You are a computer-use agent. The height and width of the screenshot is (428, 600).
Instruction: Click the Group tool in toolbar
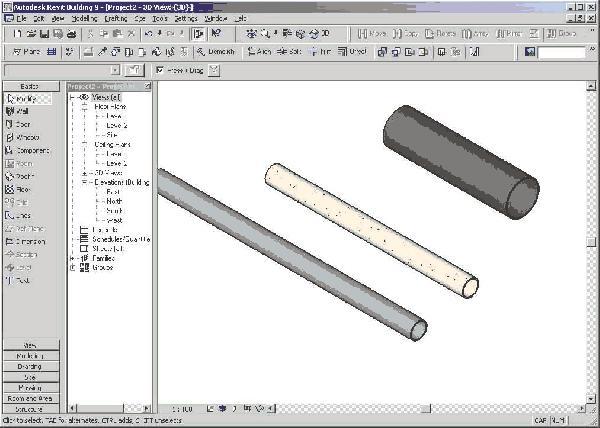pyautogui.click(x=561, y=34)
